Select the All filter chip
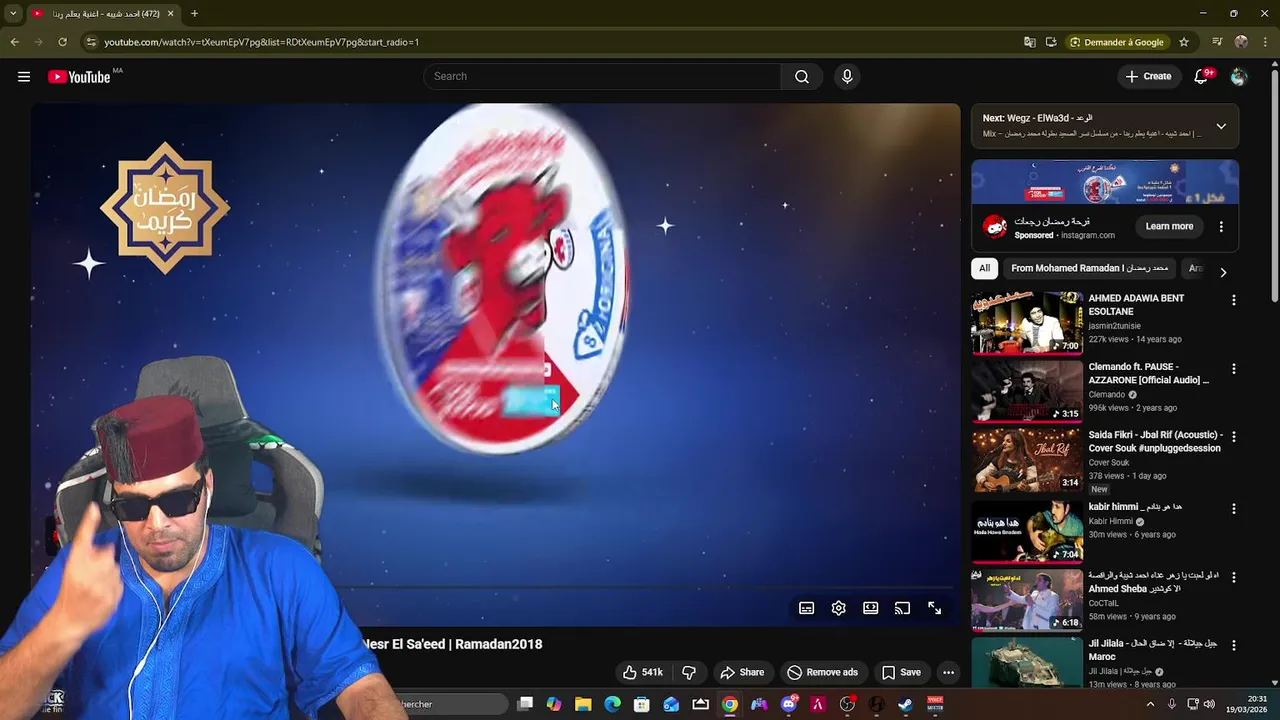The height and width of the screenshot is (720, 1280). 984,268
